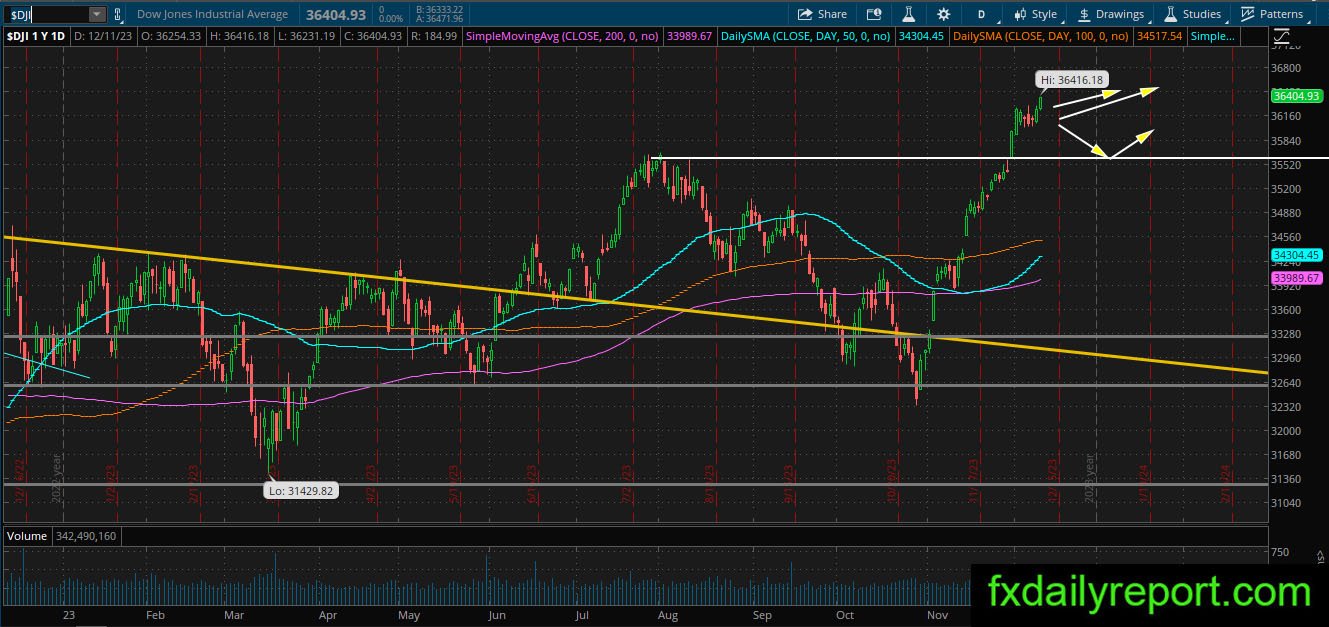Click the Dow Jones Industrial Average title
This screenshot has width=1329, height=627.
click(x=212, y=14)
